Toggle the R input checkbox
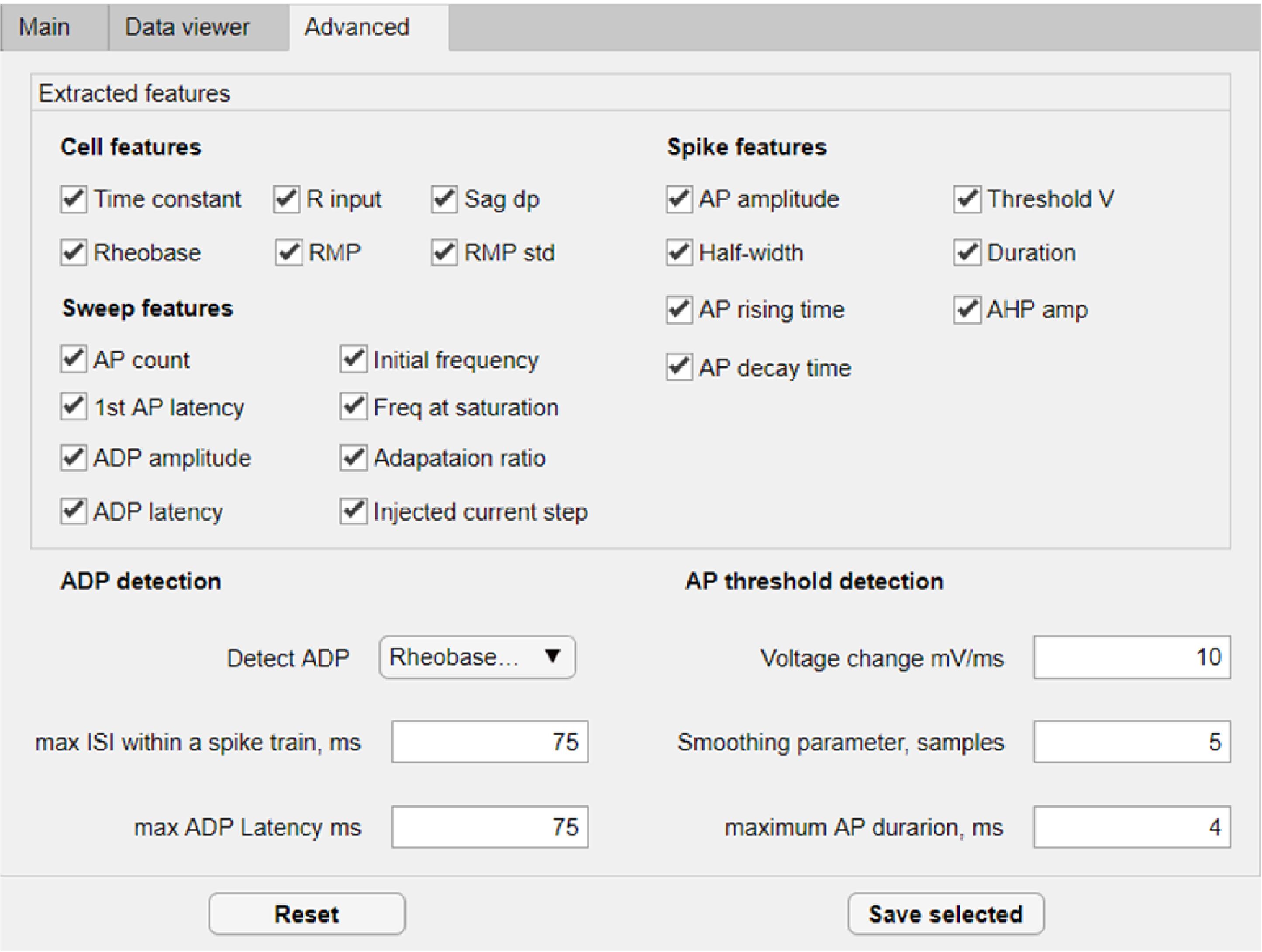The image size is (1262, 952). 286,199
